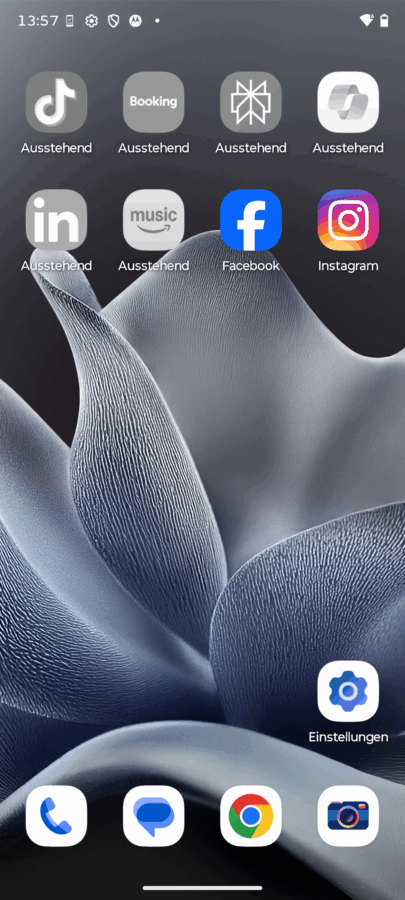The width and height of the screenshot is (405, 900).
Task: Open the pending Perplexity app icon
Action: [251, 102]
